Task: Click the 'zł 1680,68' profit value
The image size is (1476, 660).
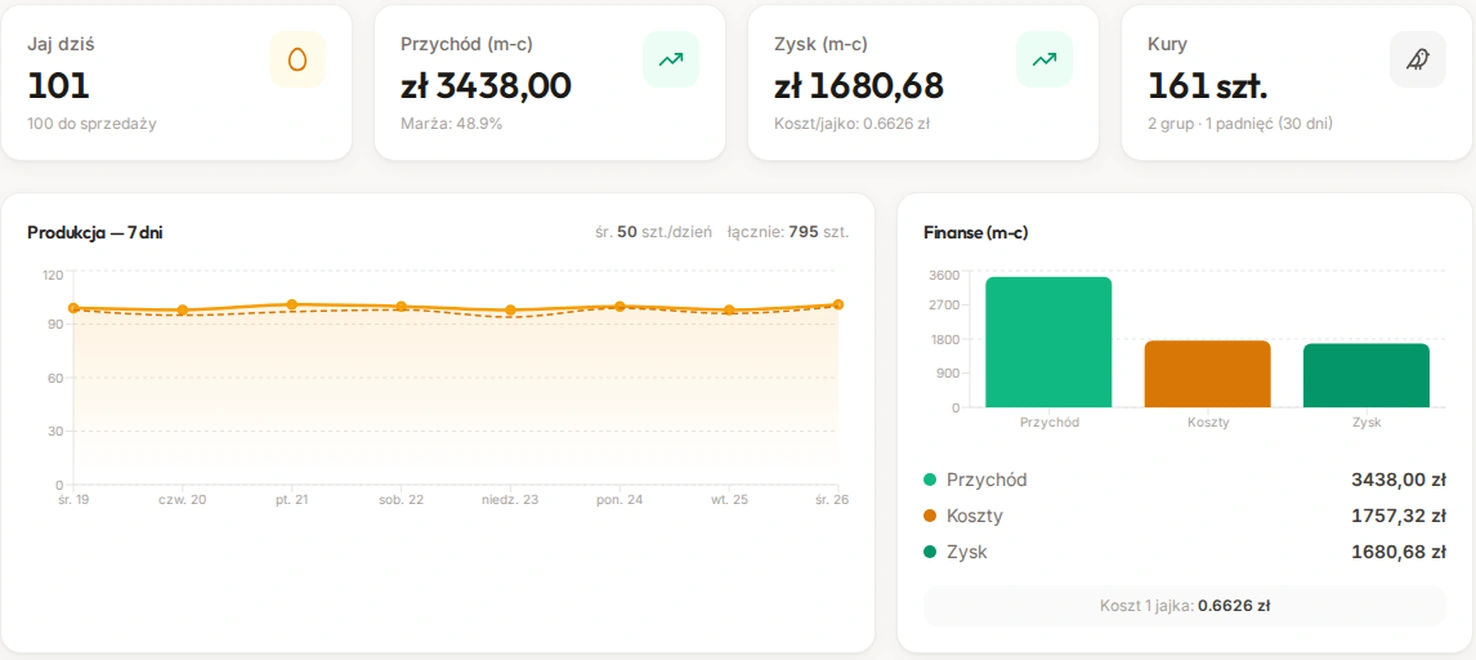Action: coord(859,86)
